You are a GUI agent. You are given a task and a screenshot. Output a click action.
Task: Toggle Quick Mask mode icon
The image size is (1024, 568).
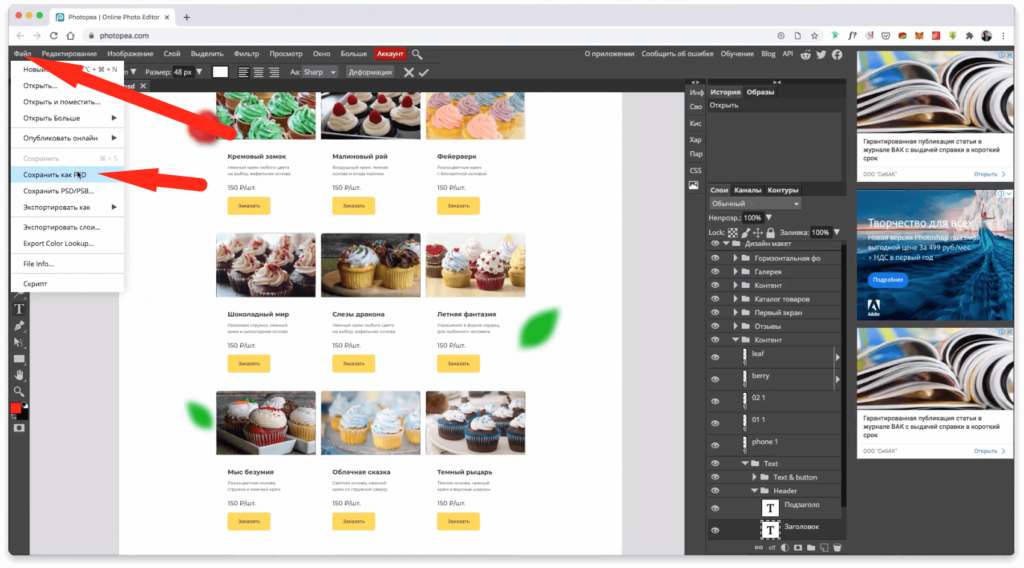coord(18,427)
